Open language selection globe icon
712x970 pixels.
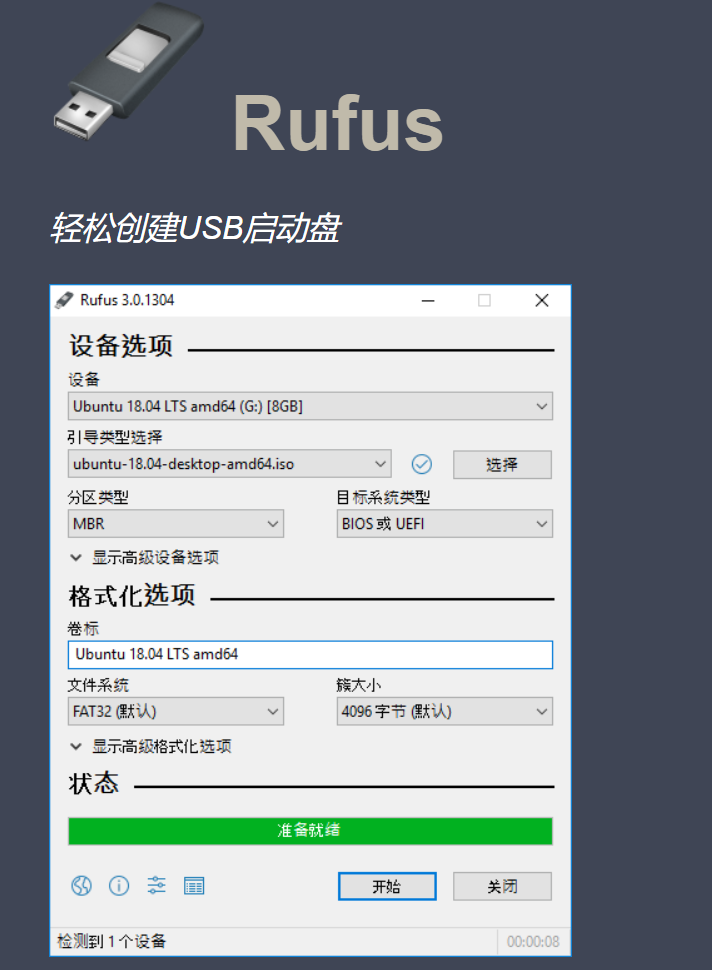(x=81, y=886)
